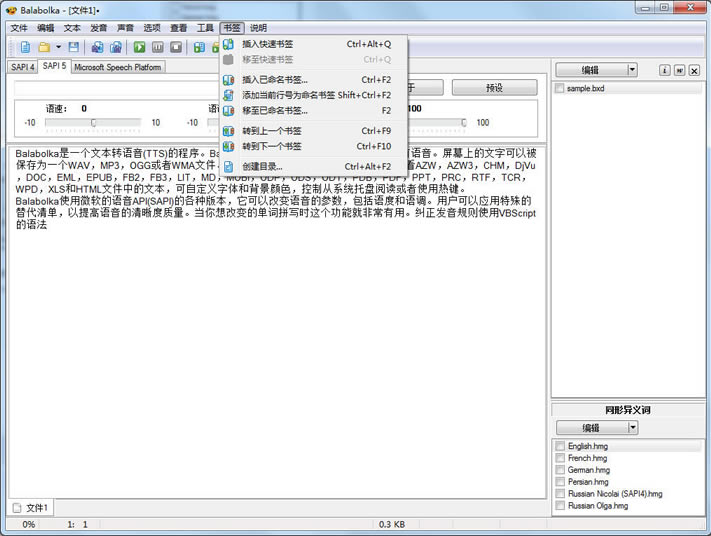Click the X icon in dictionary panel

694,70
